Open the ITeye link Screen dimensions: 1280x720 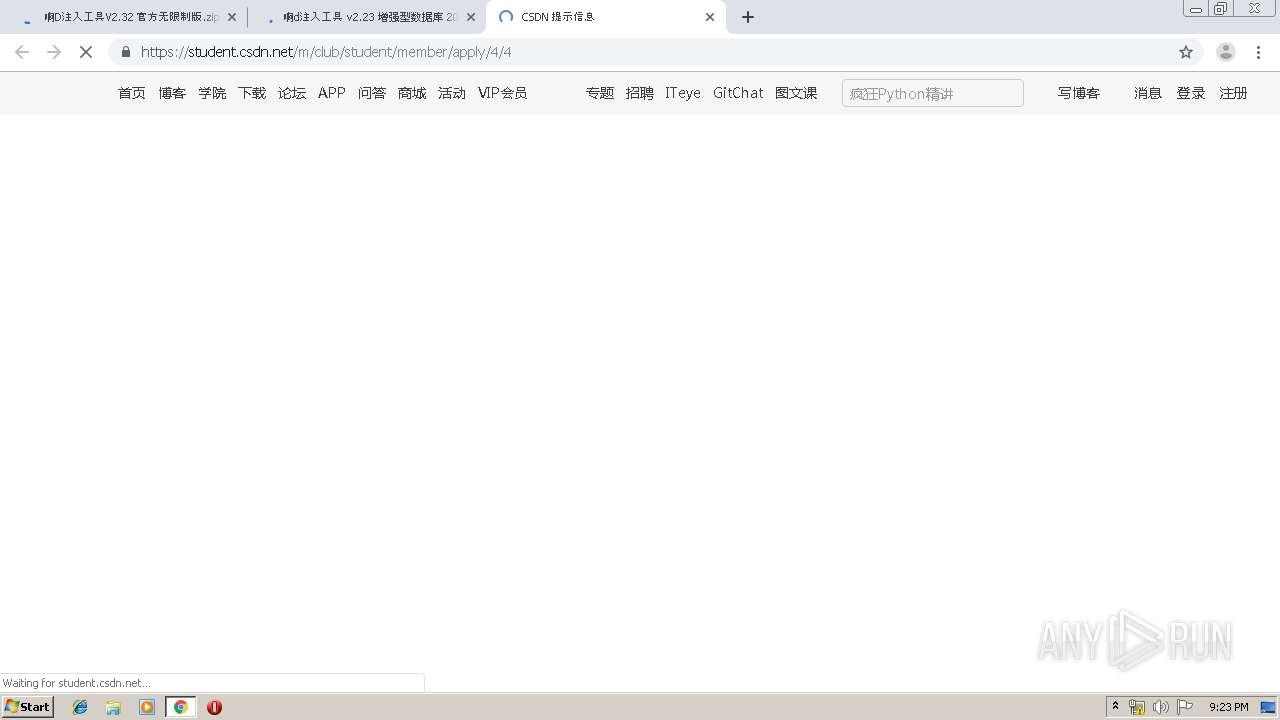[683, 93]
